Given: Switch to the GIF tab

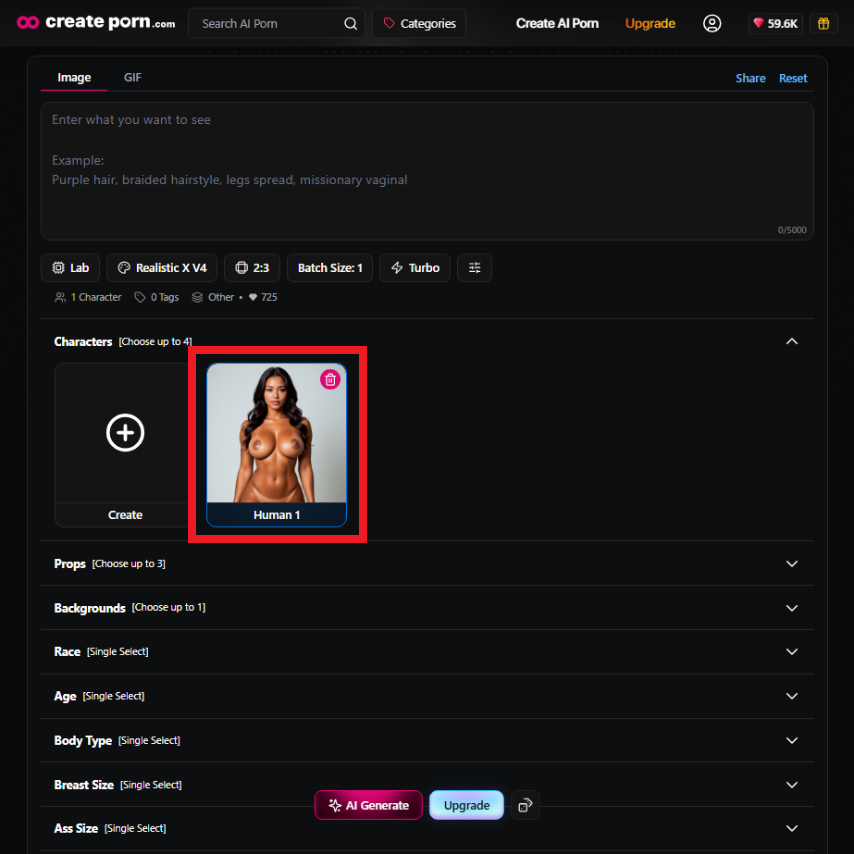Looking at the screenshot, I should (x=132, y=77).
